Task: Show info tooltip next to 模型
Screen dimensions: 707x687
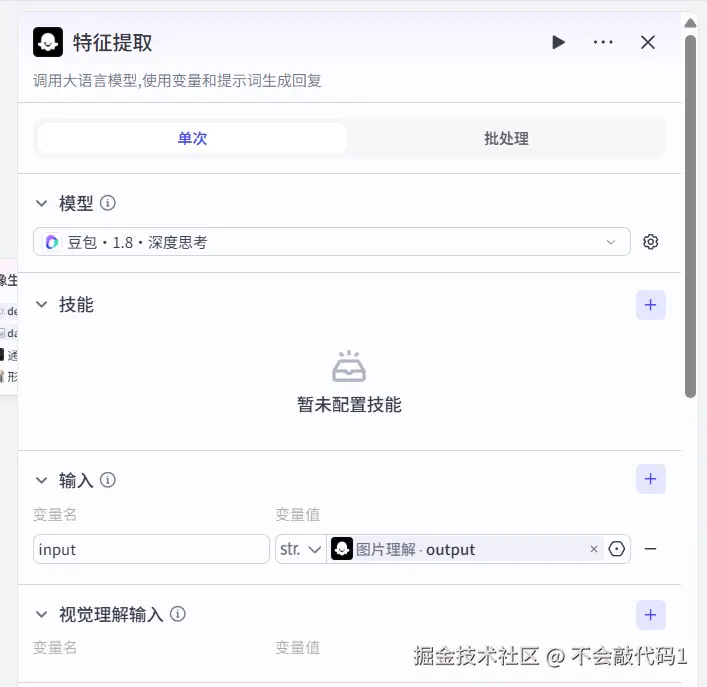Action: [107, 203]
